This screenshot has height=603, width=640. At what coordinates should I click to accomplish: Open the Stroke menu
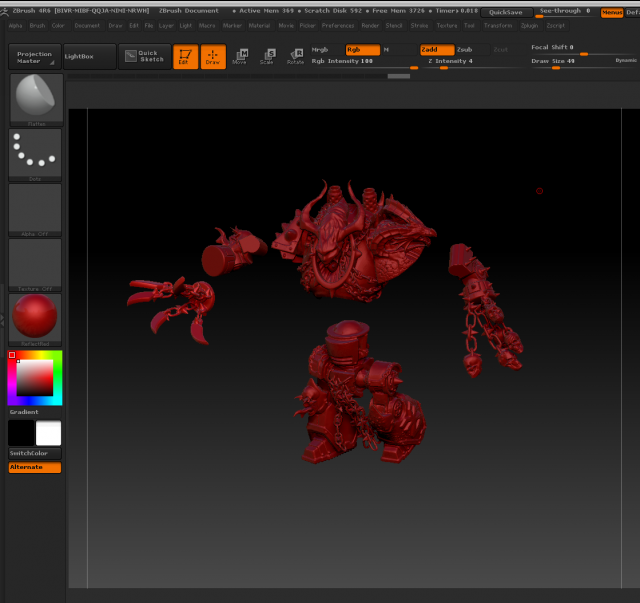click(420, 26)
